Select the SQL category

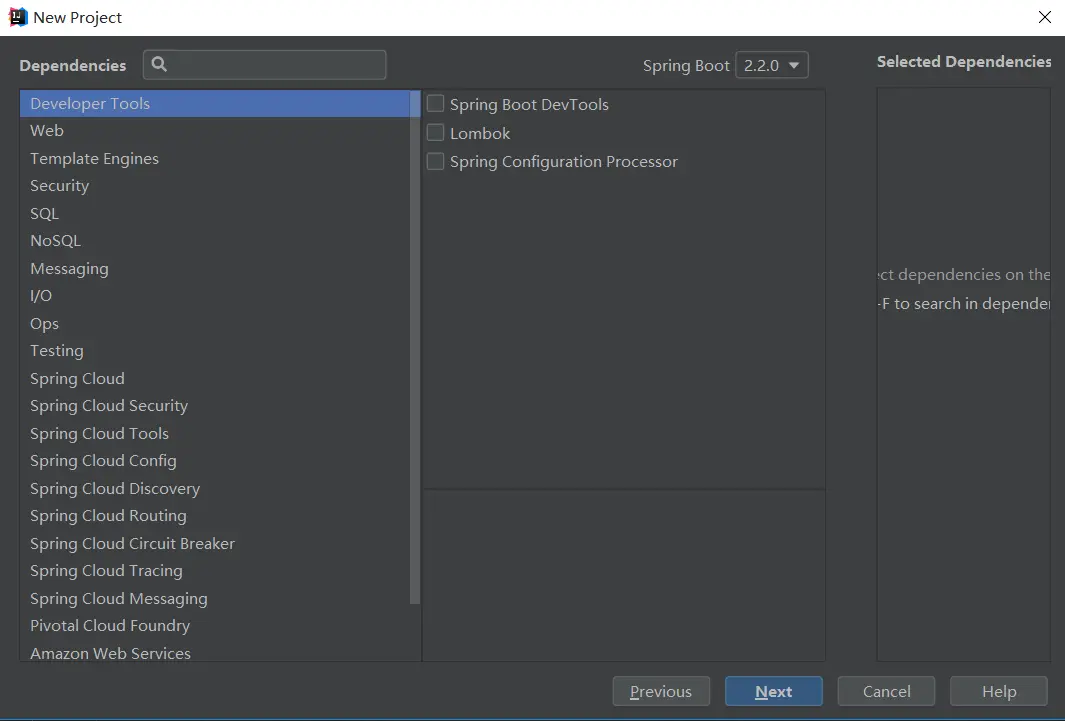215,213
